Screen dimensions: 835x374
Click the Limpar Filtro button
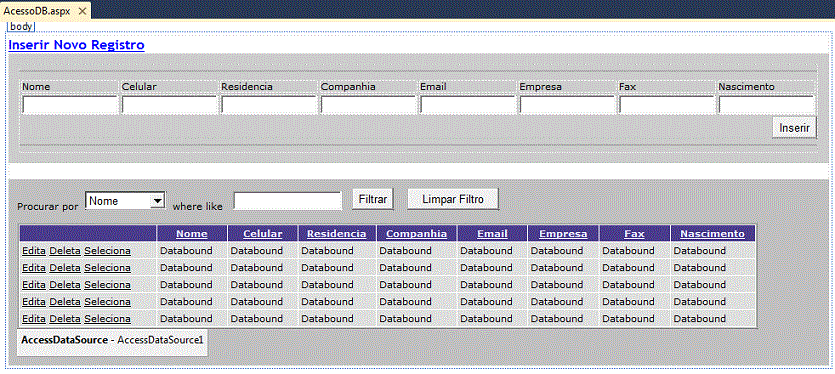click(x=453, y=199)
